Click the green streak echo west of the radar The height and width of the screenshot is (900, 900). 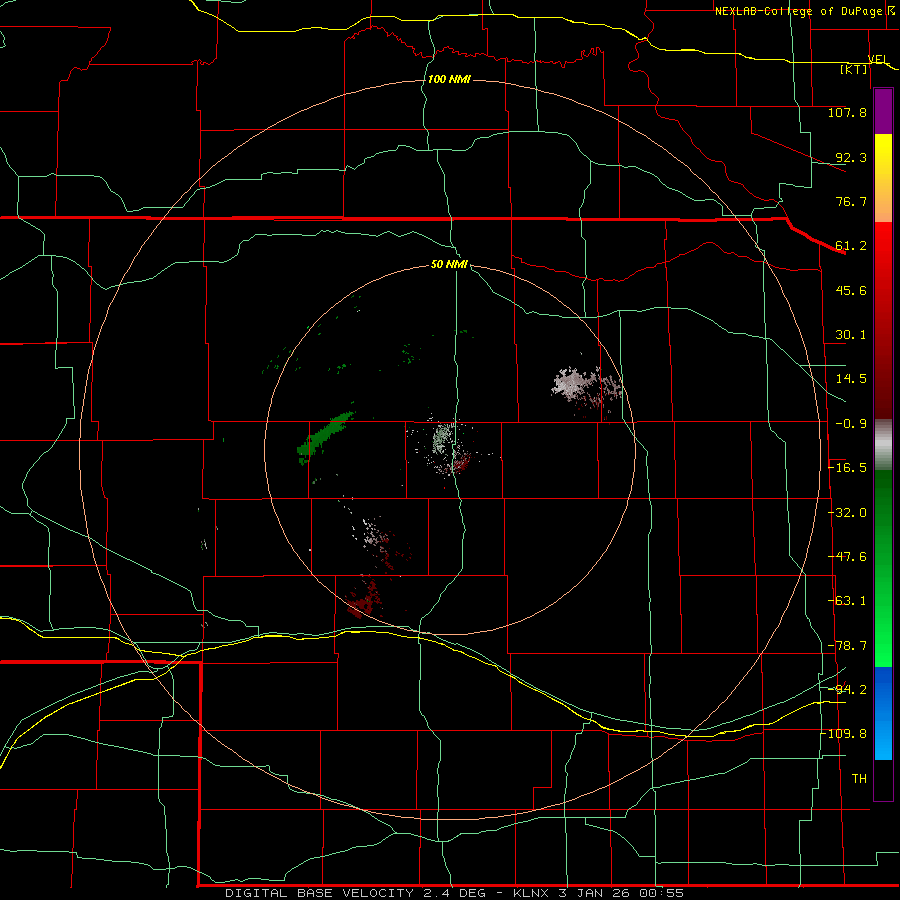coord(324,437)
